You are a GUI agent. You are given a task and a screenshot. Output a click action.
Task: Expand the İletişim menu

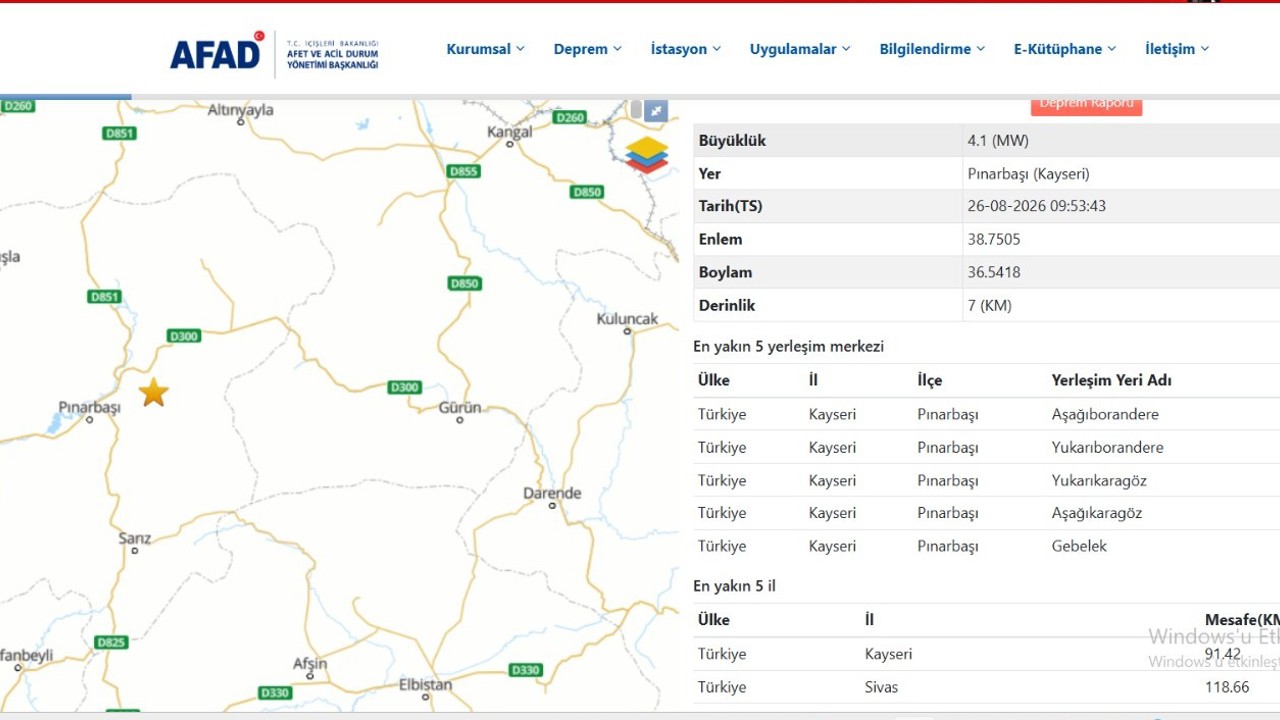[1177, 49]
